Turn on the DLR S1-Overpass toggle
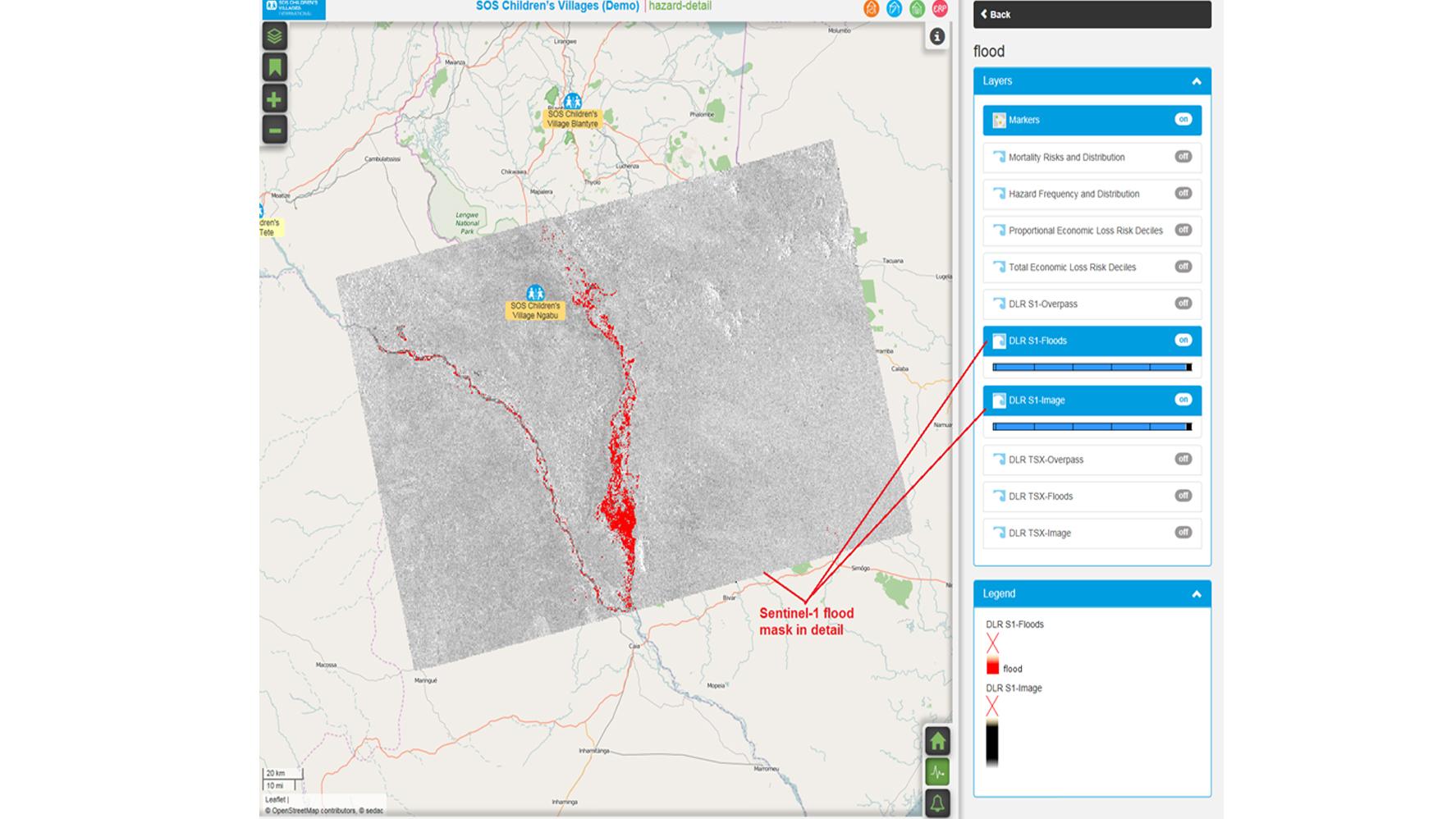The width and height of the screenshot is (1456, 819). 1183,303
